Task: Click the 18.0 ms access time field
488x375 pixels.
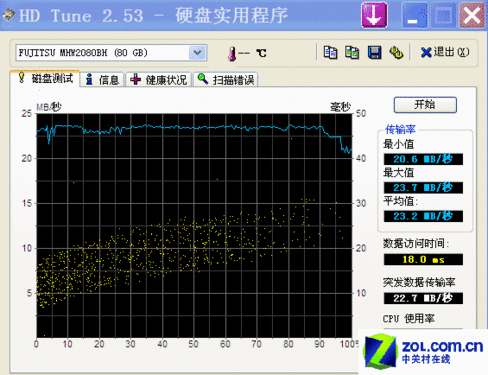Action: point(423,259)
